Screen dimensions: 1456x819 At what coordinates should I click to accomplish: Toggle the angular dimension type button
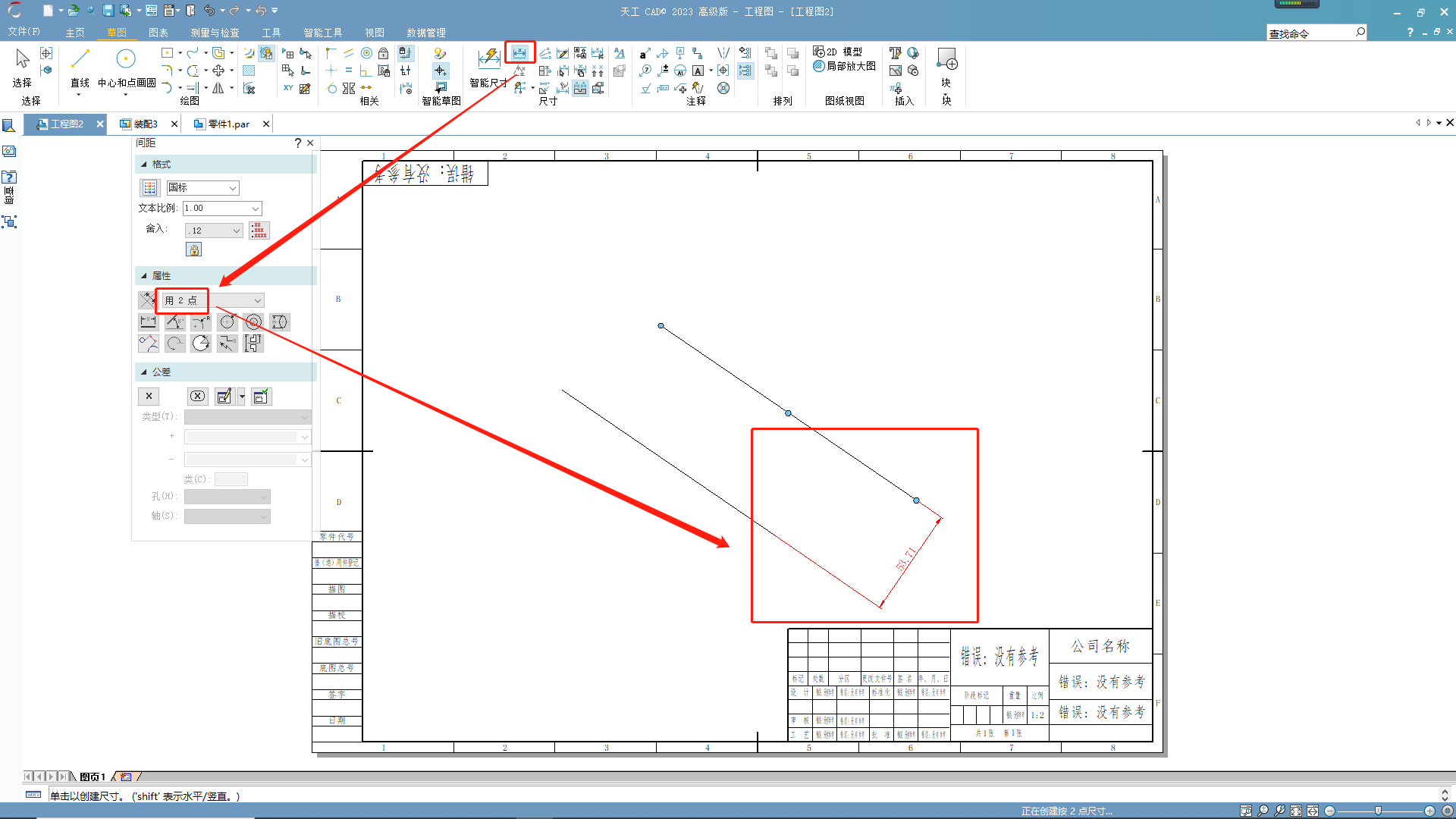coord(174,322)
